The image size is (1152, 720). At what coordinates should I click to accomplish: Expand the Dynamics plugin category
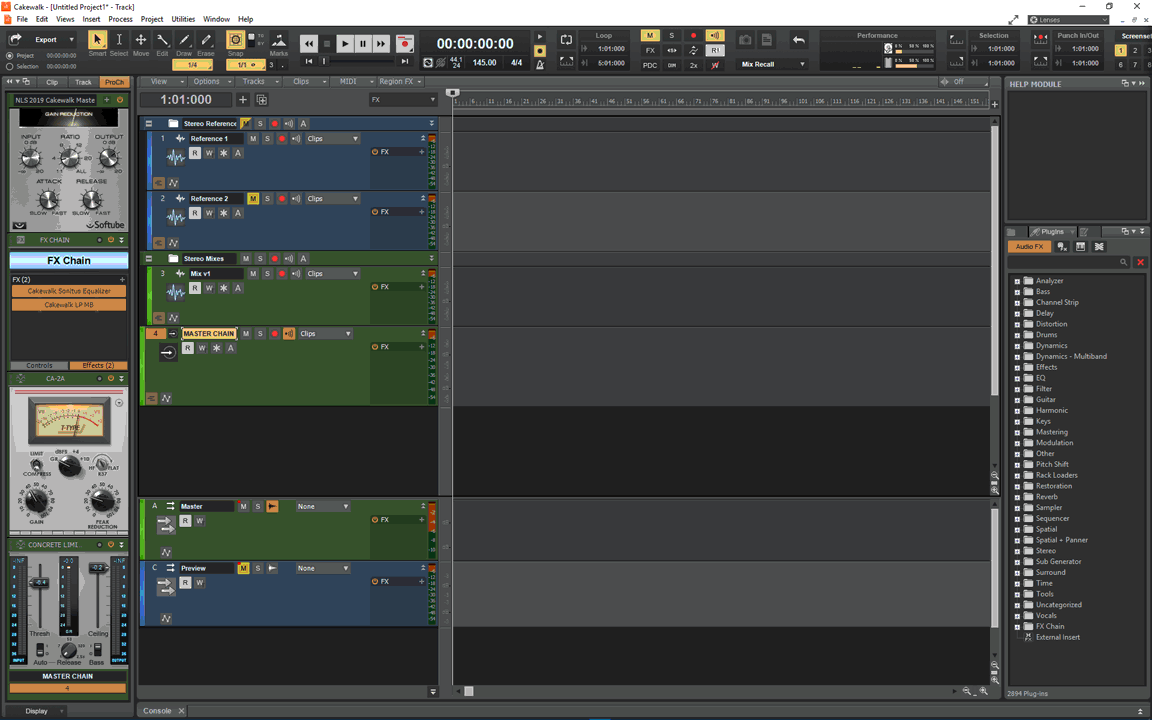pos(1018,345)
